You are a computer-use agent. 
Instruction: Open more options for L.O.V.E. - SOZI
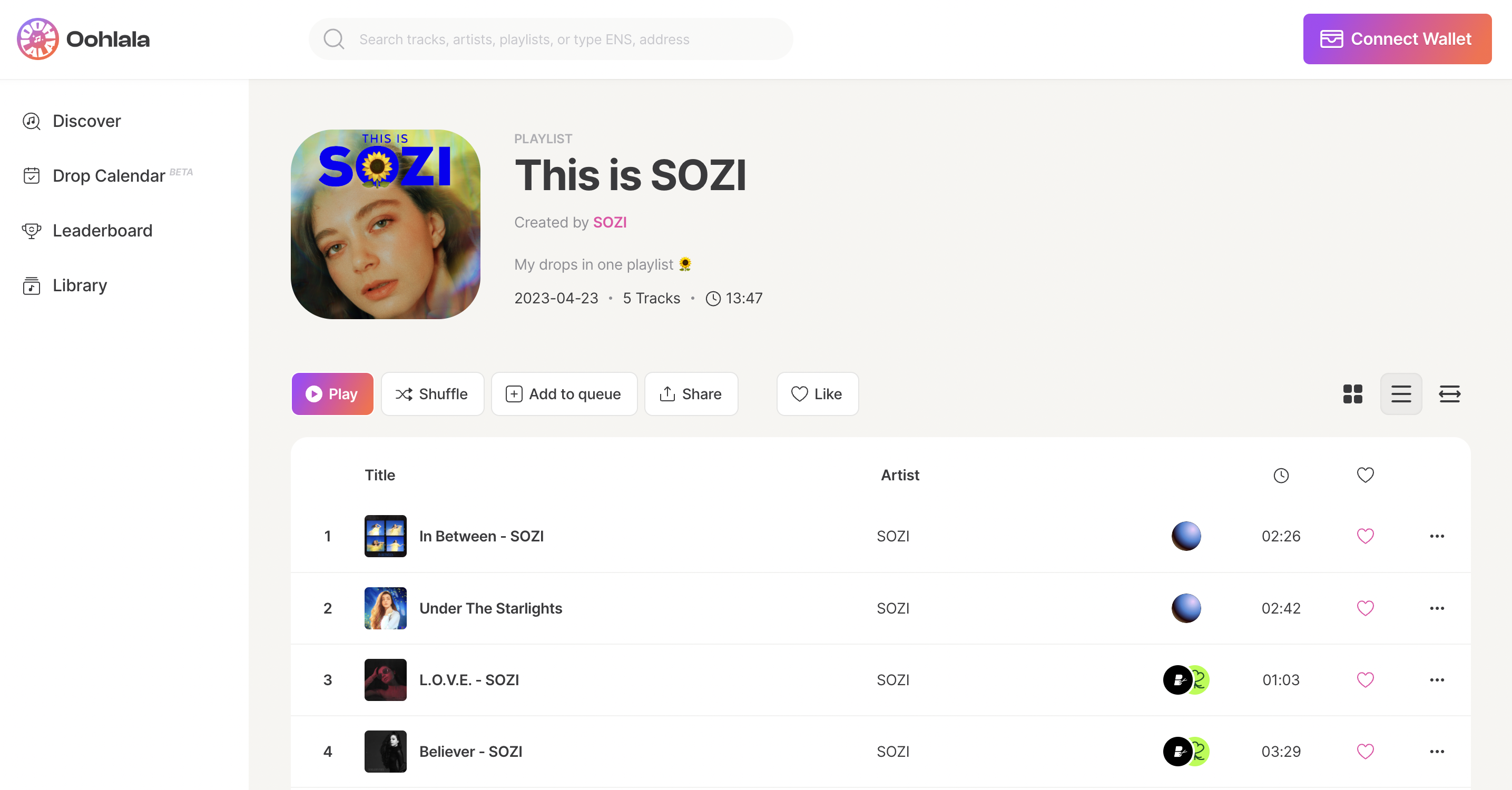(1437, 679)
